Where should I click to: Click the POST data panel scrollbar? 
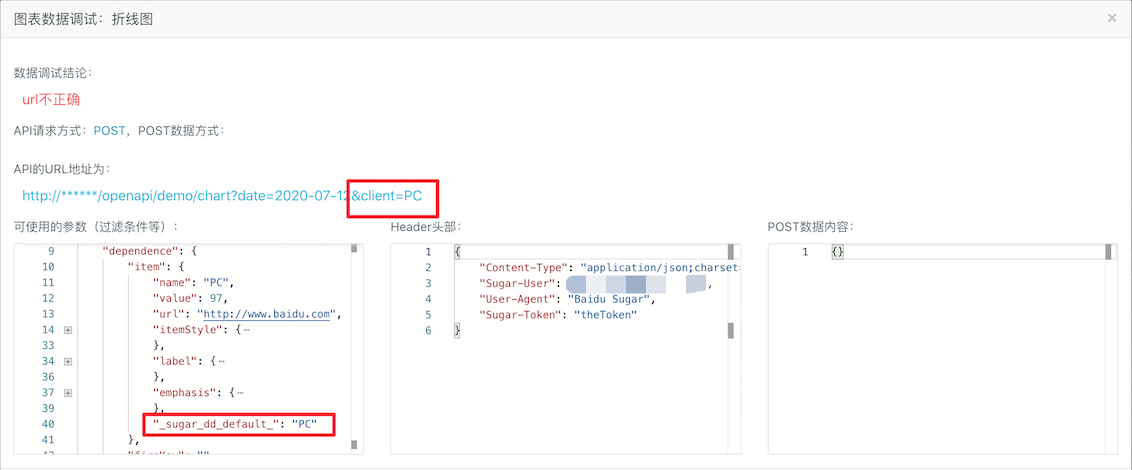[1109, 251]
